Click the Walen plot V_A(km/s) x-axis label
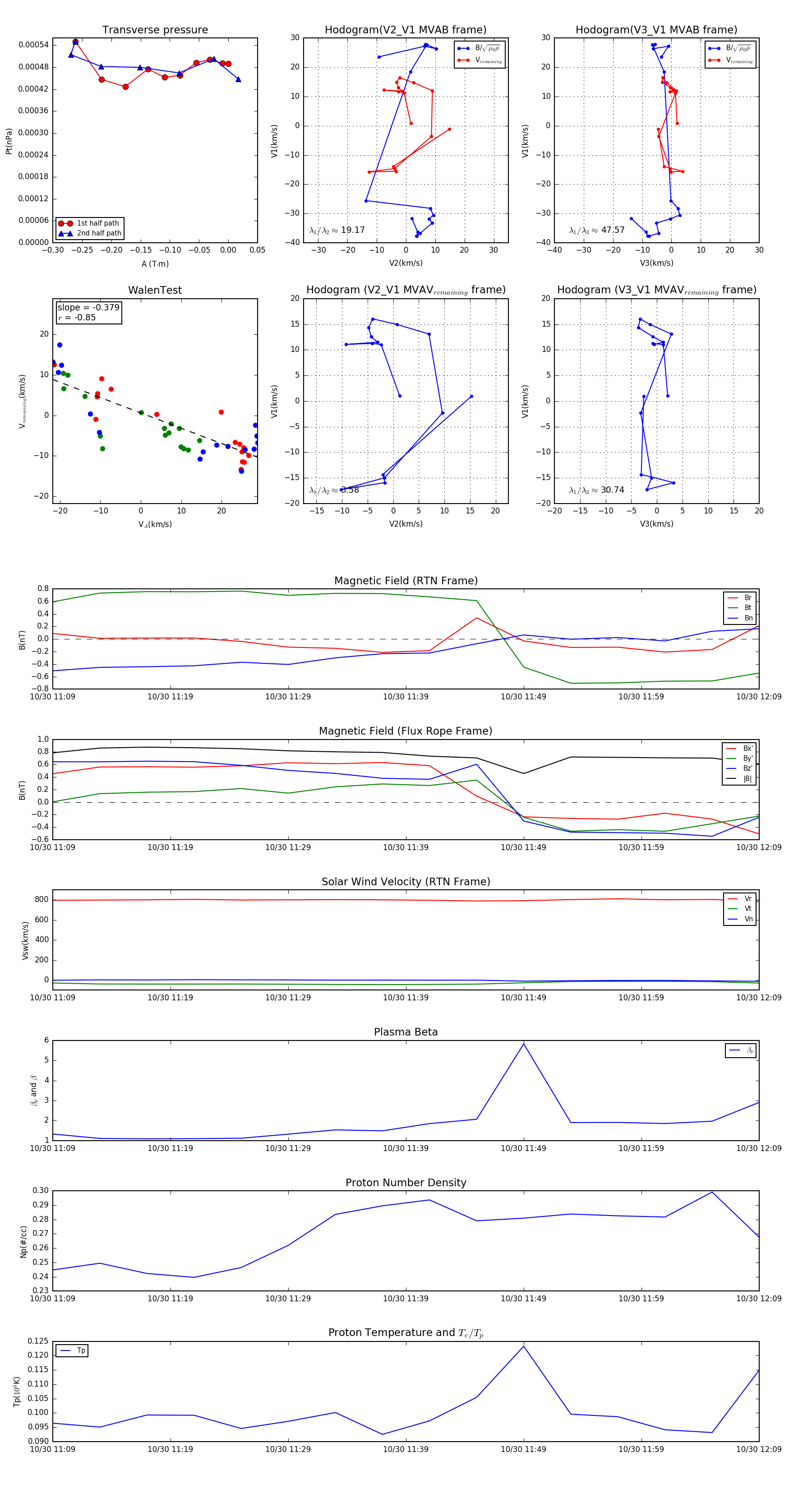 [x=155, y=524]
